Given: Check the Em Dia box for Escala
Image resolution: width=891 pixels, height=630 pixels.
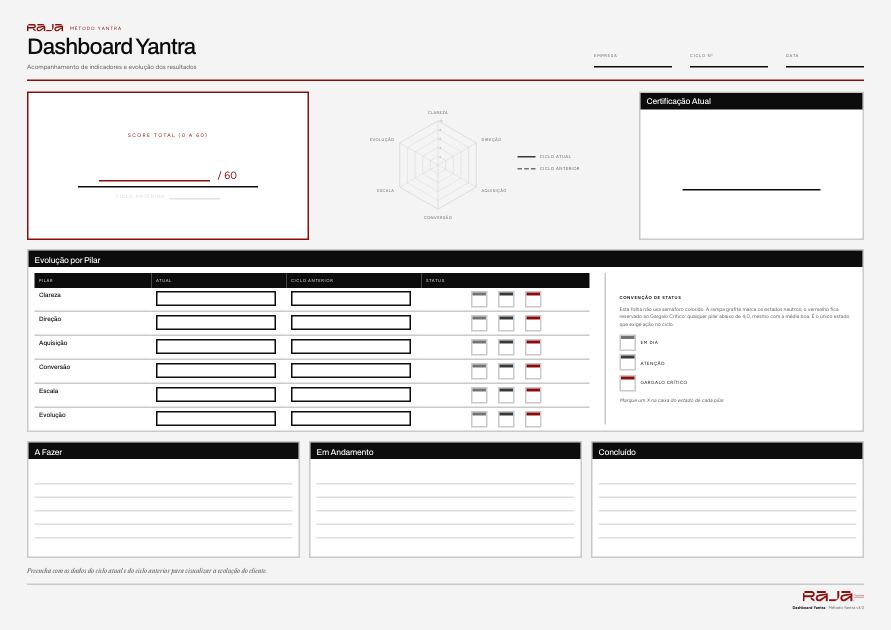Looking at the screenshot, I should coord(479,395).
